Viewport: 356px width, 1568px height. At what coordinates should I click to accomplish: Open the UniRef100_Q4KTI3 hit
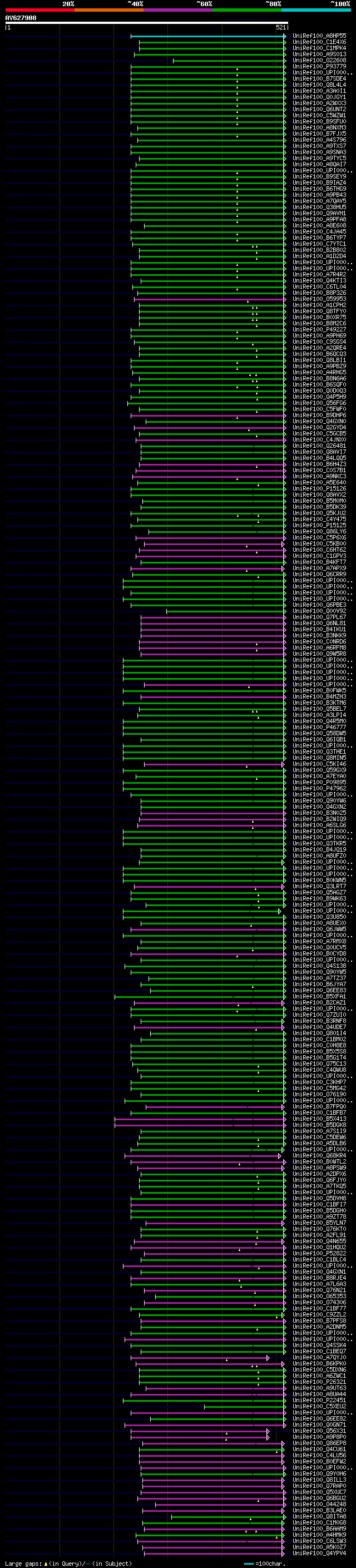click(319, 280)
